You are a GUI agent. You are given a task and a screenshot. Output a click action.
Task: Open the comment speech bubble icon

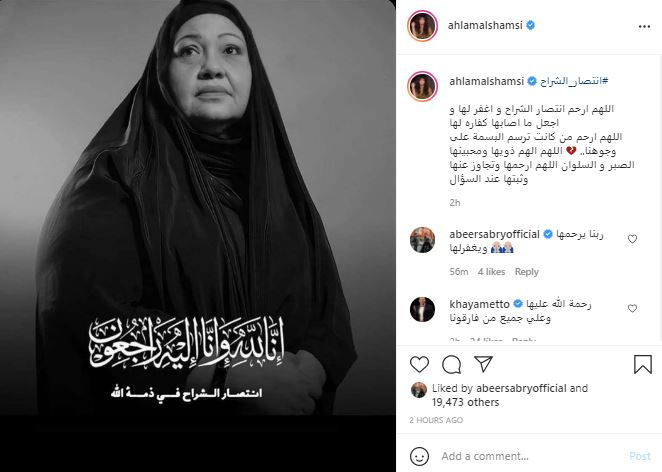tap(451, 364)
